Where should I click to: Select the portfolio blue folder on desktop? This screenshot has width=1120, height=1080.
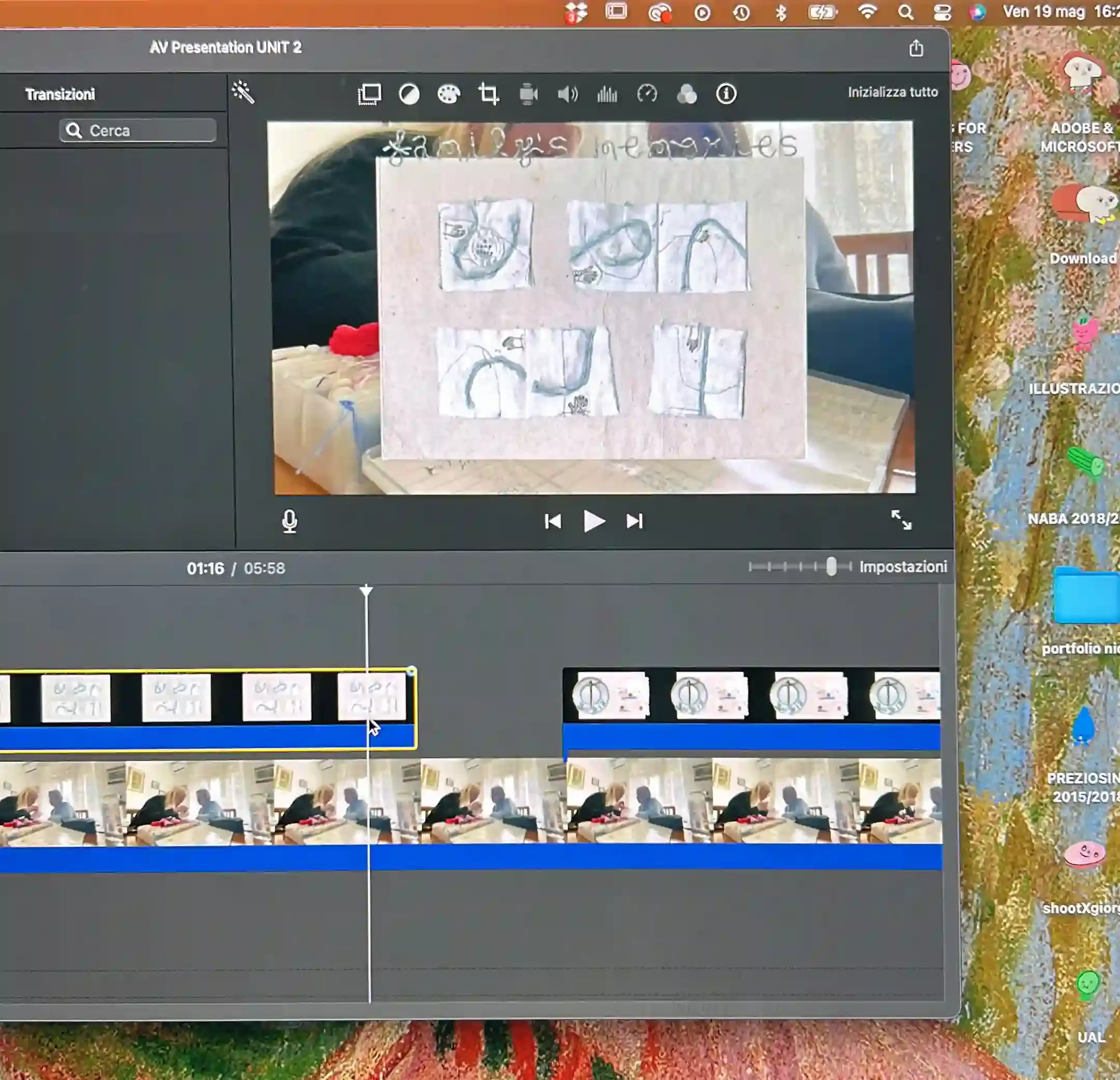pos(1086,595)
